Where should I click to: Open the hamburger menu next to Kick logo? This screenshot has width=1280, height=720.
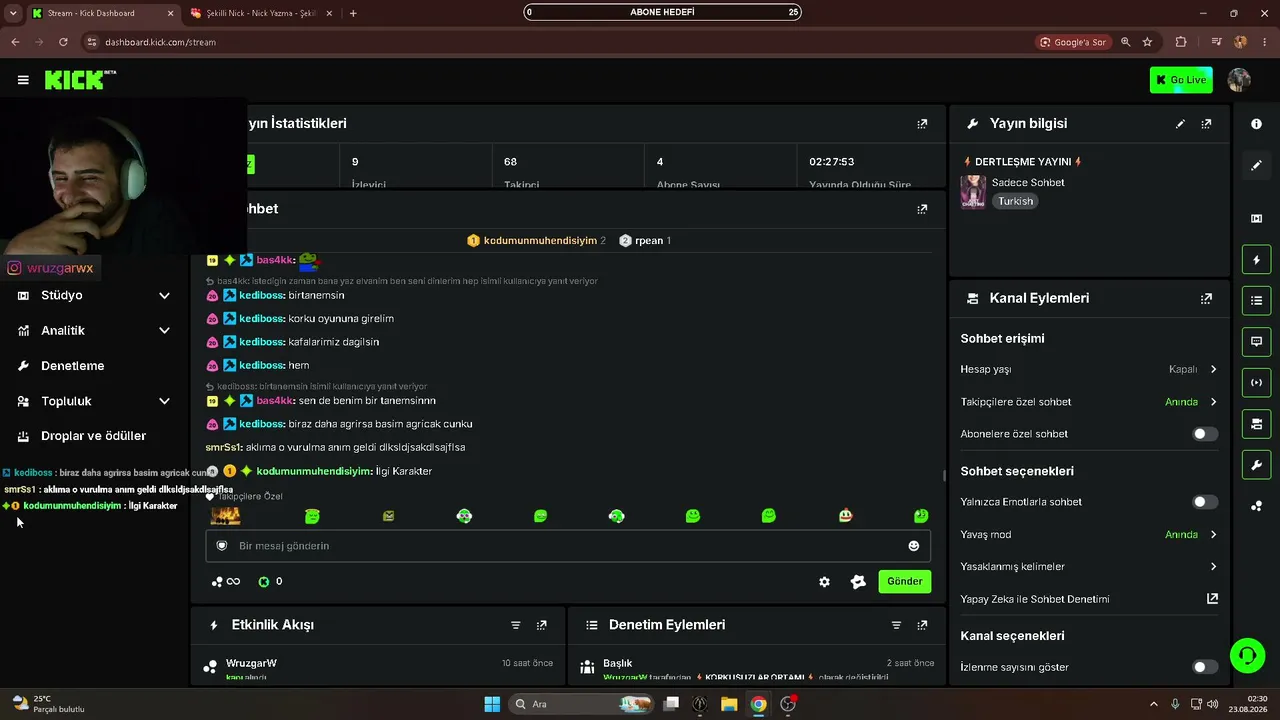[23, 80]
